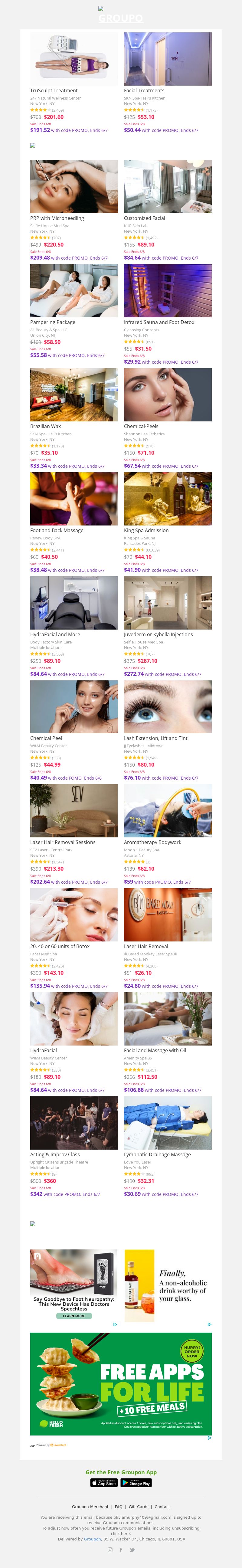Click AdChoices icon below HelloFresh banner
This screenshot has height=1568, width=242.
210,1438
